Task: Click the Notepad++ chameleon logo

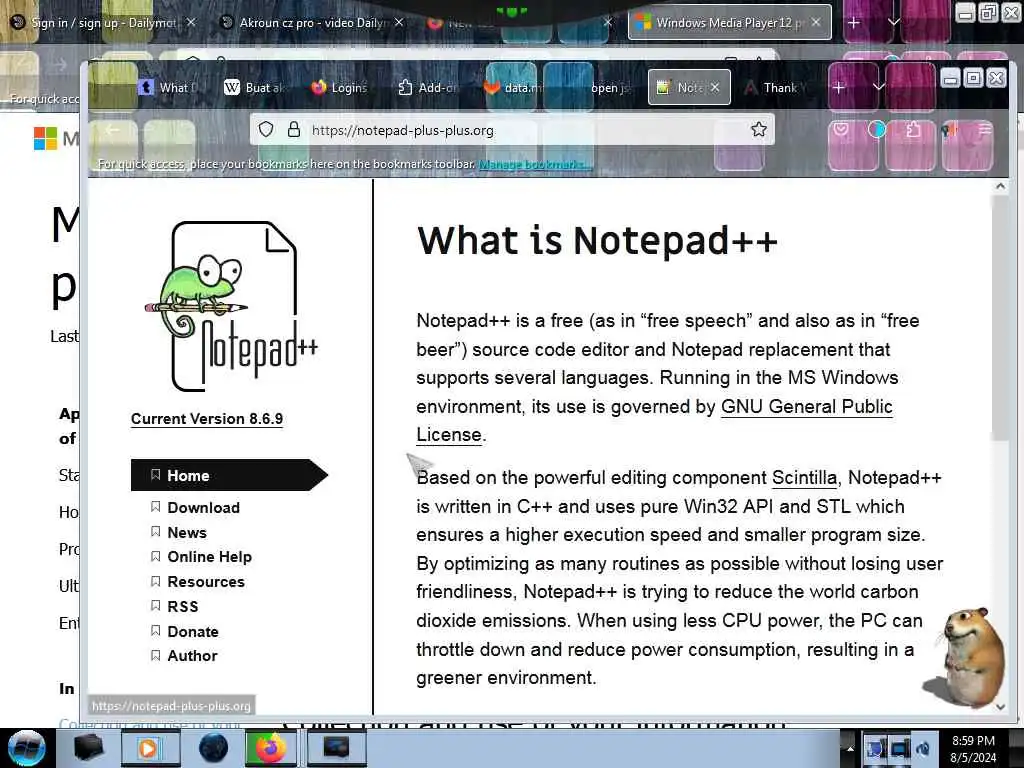Action: [231, 306]
